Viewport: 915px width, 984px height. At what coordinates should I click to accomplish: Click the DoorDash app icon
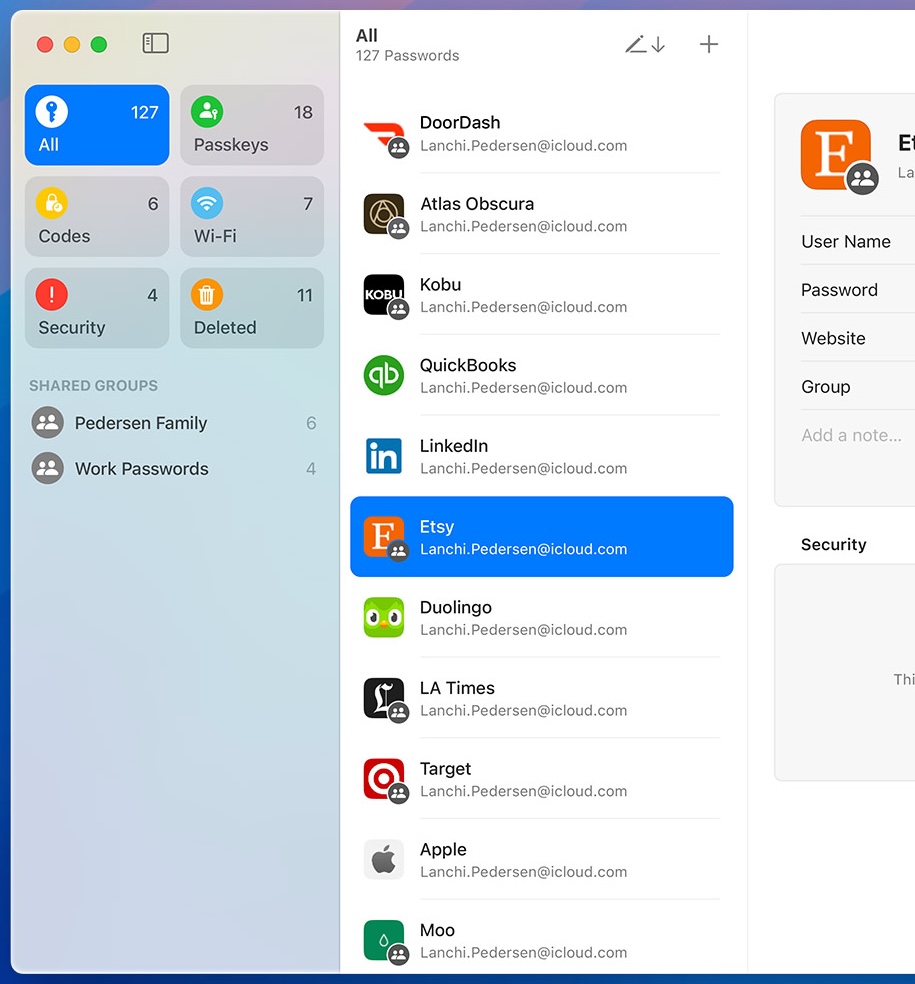pyautogui.click(x=384, y=134)
